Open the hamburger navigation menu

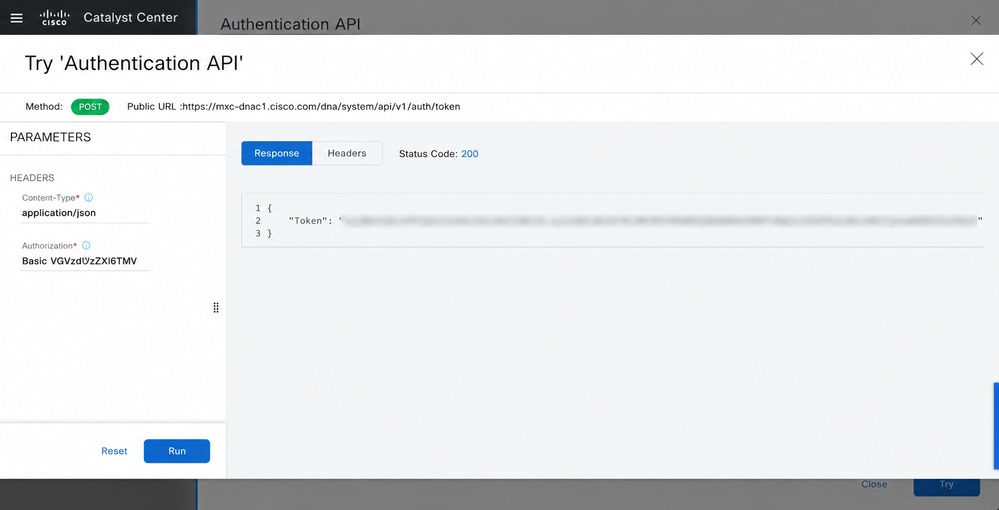[17, 18]
